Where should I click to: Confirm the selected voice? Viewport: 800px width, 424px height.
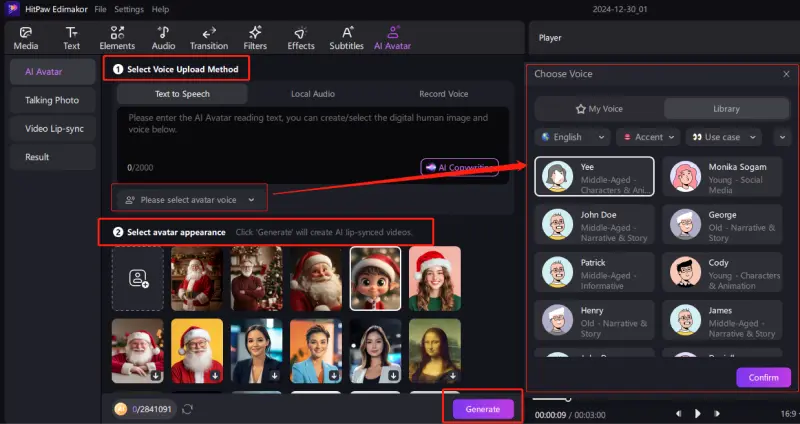coord(763,378)
